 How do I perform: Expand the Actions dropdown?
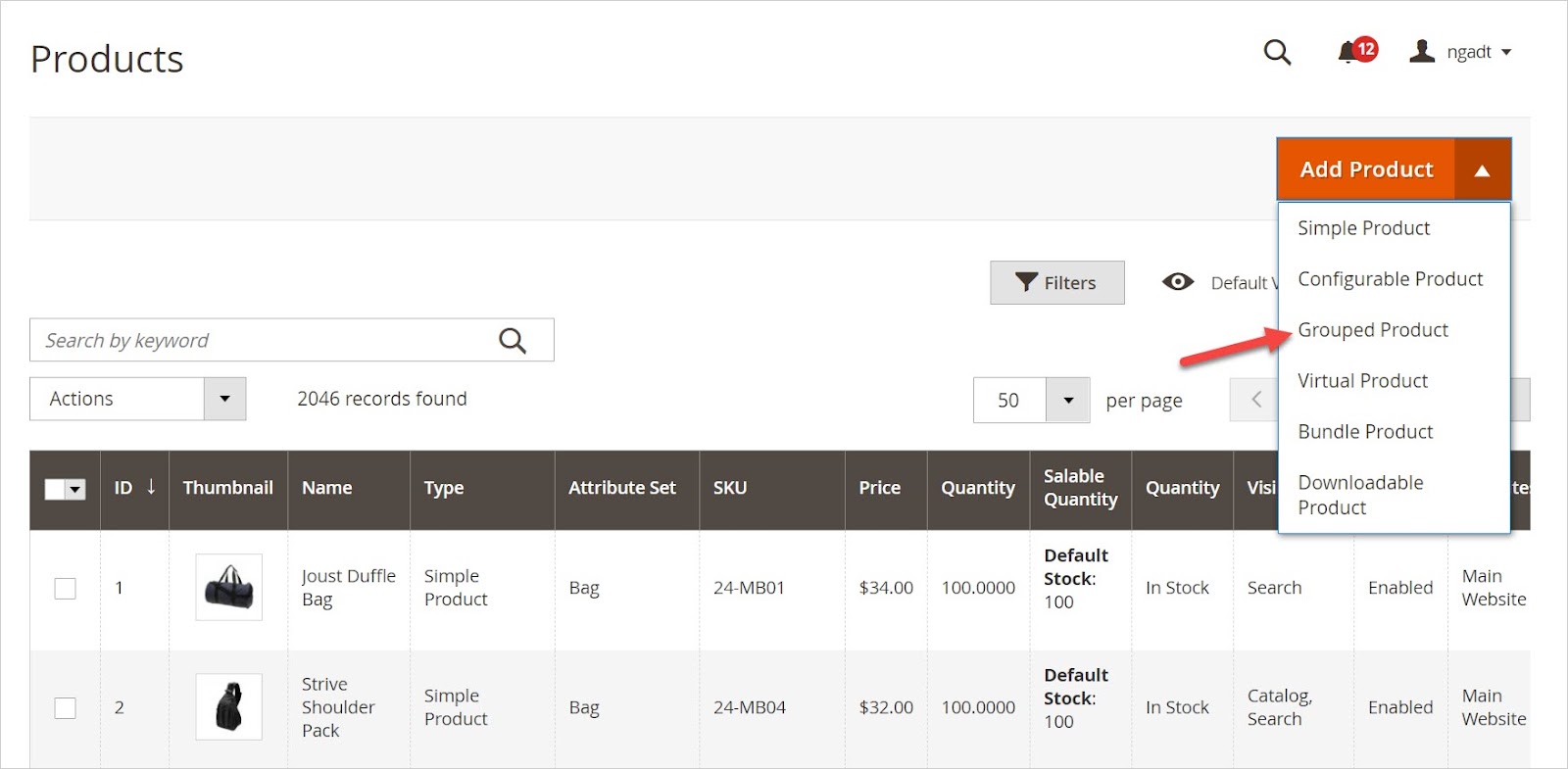pos(224,399)
